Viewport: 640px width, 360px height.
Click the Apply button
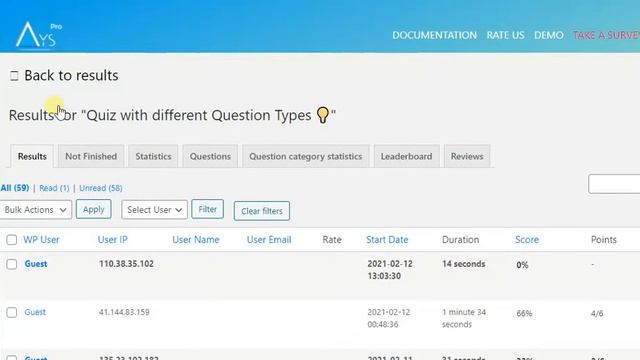tap(93, 209)
